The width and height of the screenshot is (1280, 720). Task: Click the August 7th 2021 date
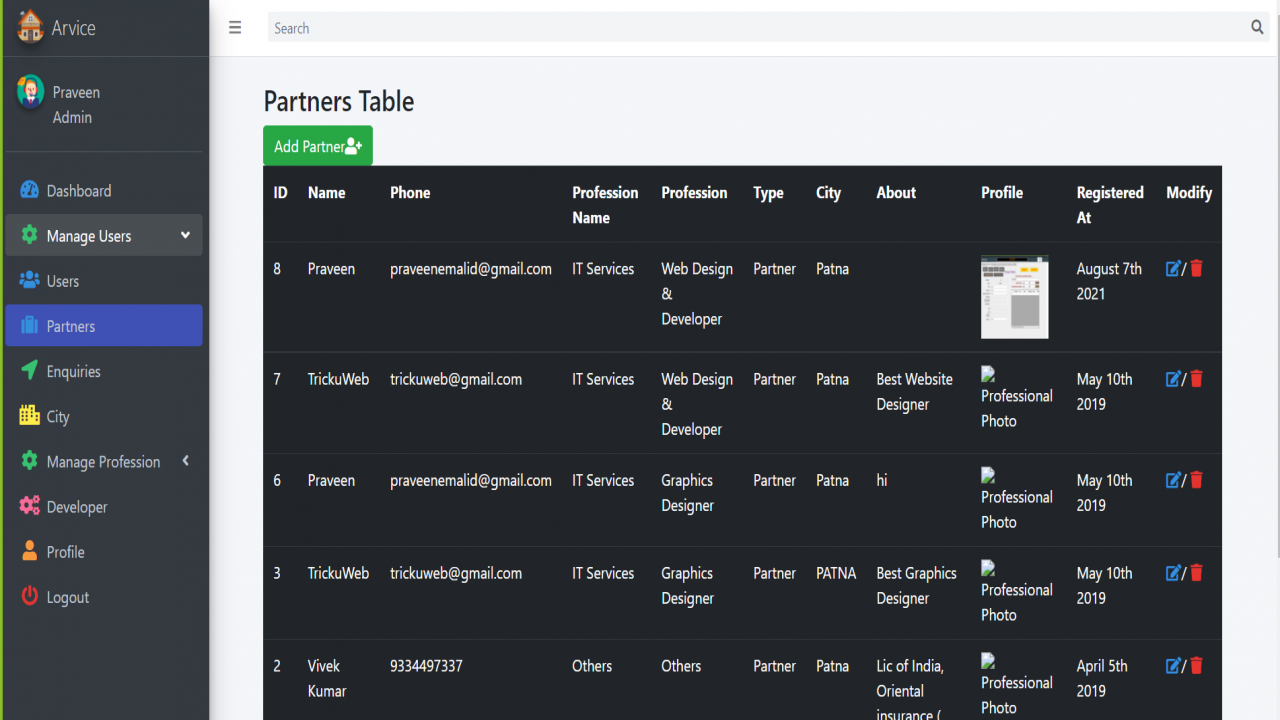click(1109, 281)
